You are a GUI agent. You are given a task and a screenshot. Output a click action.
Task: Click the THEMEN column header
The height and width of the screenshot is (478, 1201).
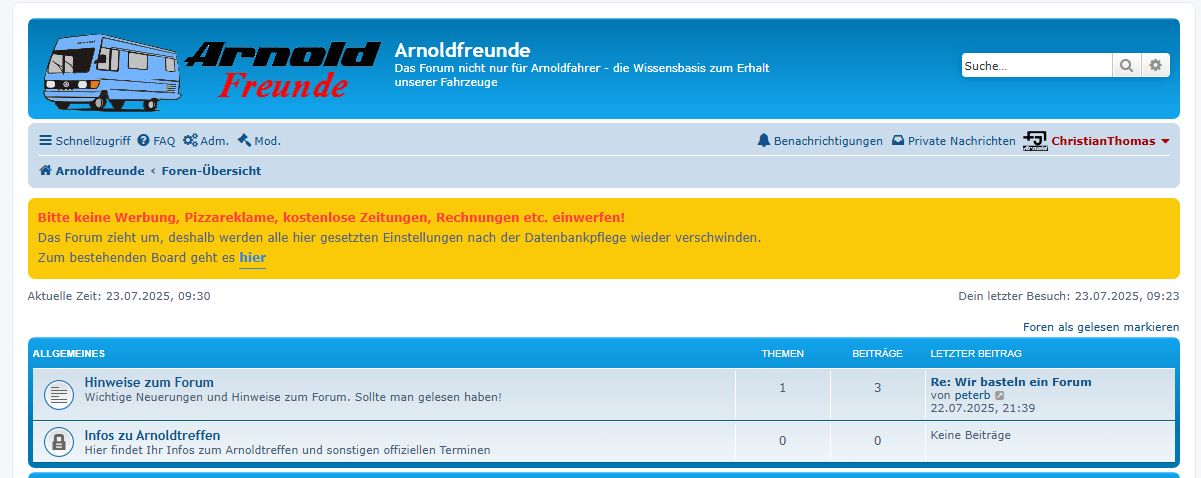[x=783, y=354]
